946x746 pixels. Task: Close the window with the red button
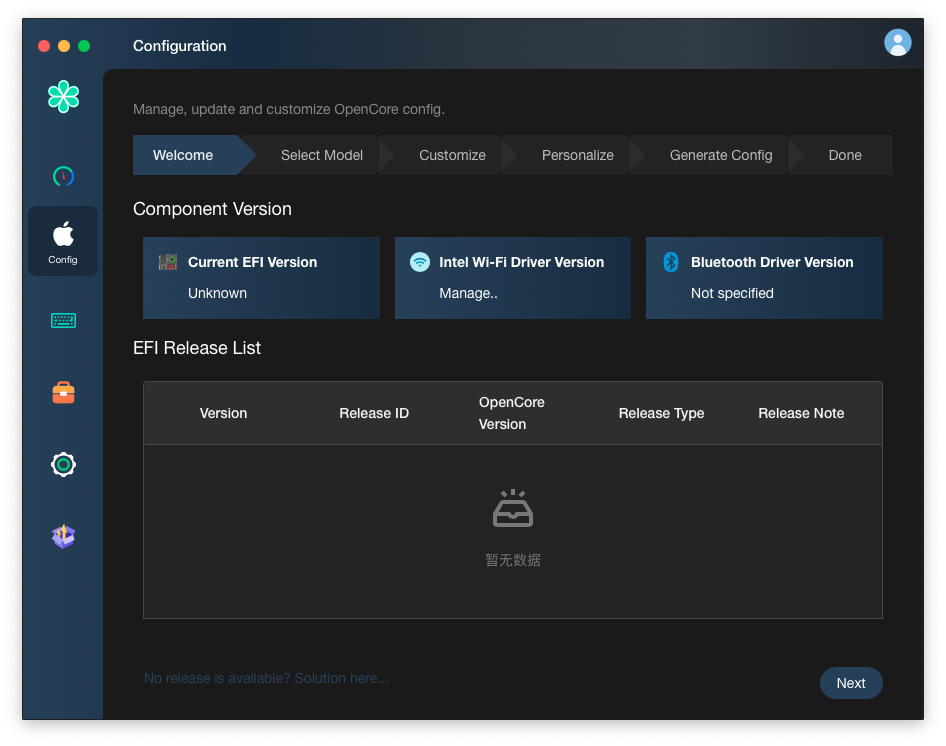pyautogui.click(x=44, y=46)
